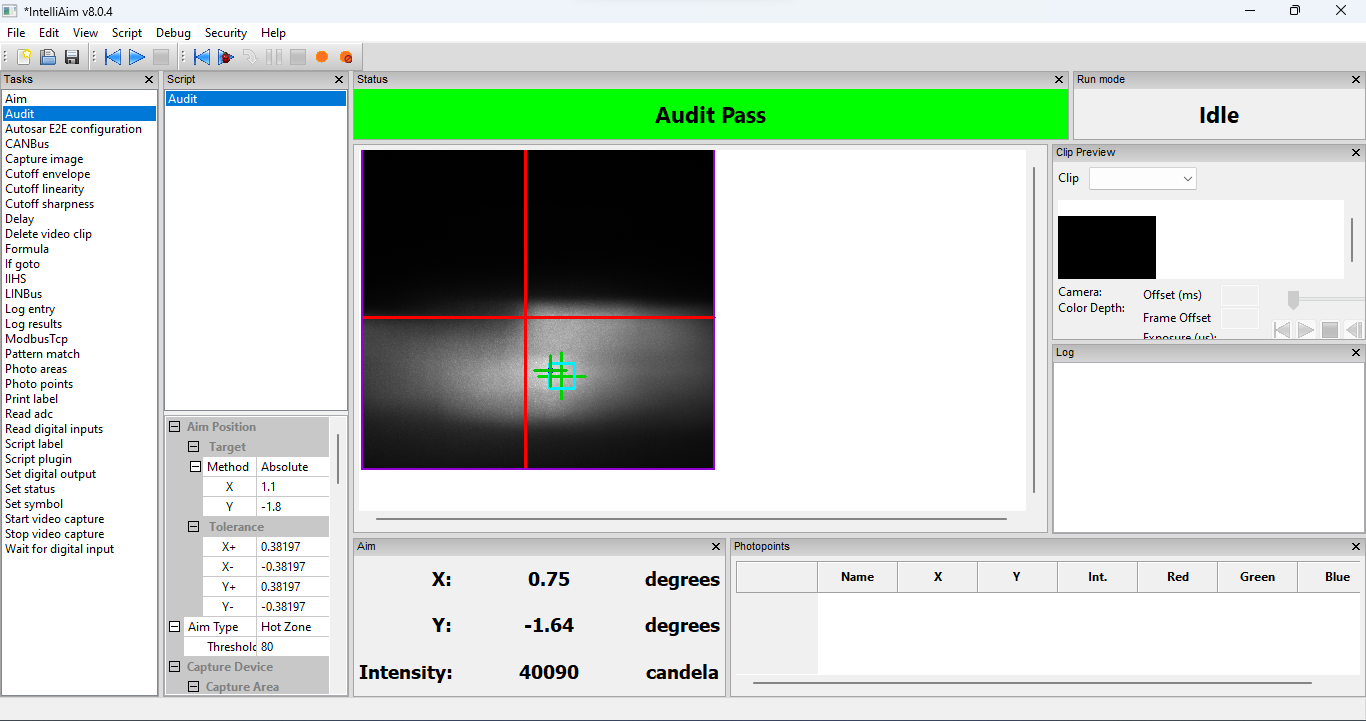The height and width of the screenshot is (721, 1366).
Task: Run the script with the play icon
Action: [x=137, y=57]
